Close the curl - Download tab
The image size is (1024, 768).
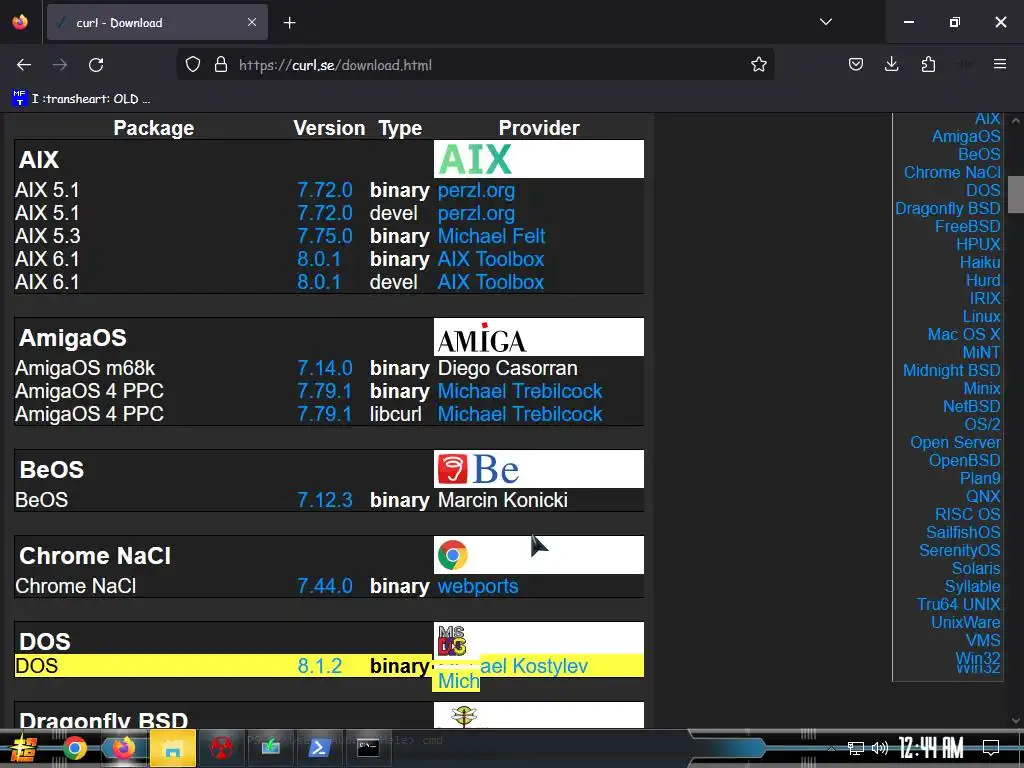(252, 22)
